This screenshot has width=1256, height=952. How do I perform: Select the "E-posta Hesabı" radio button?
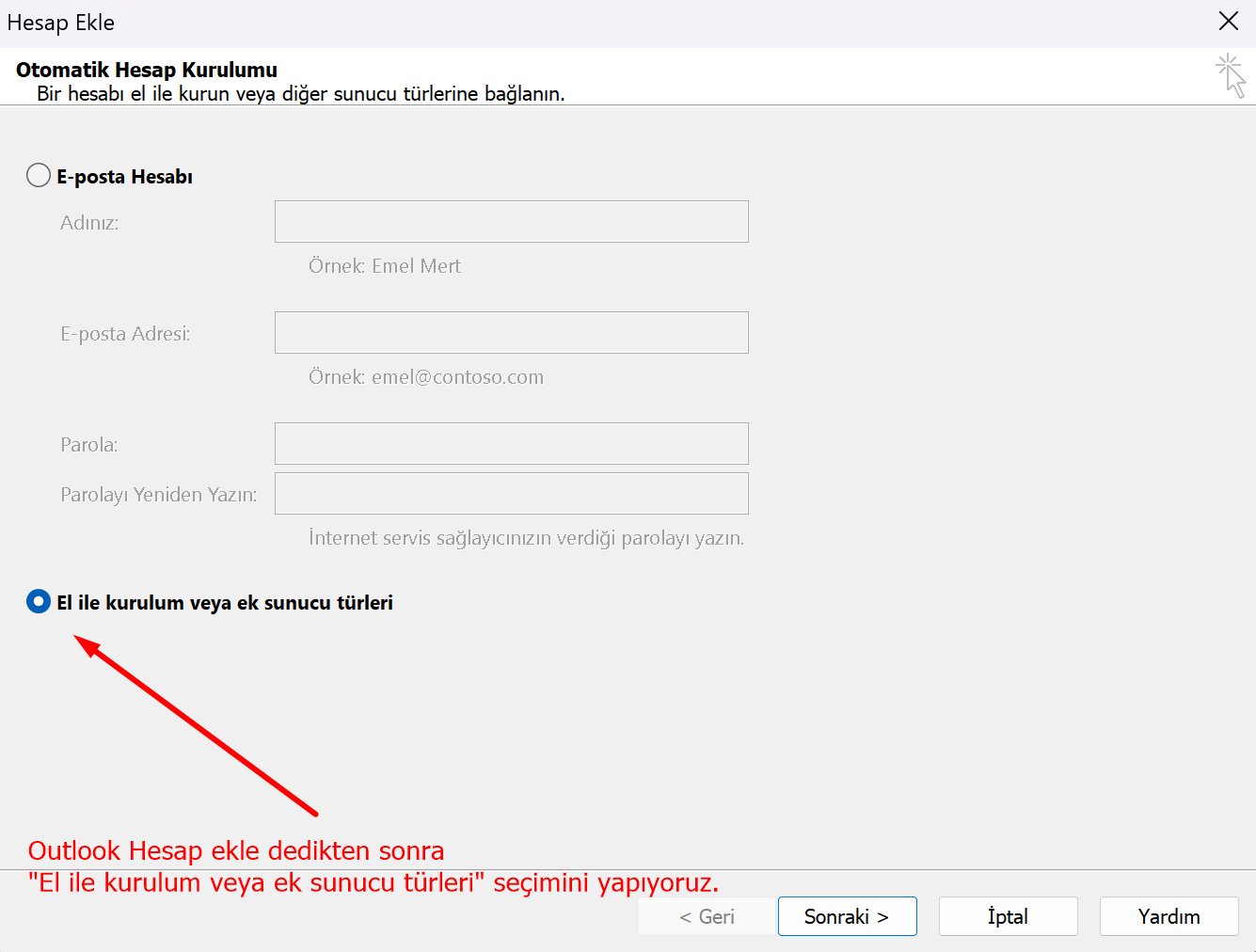39,175
